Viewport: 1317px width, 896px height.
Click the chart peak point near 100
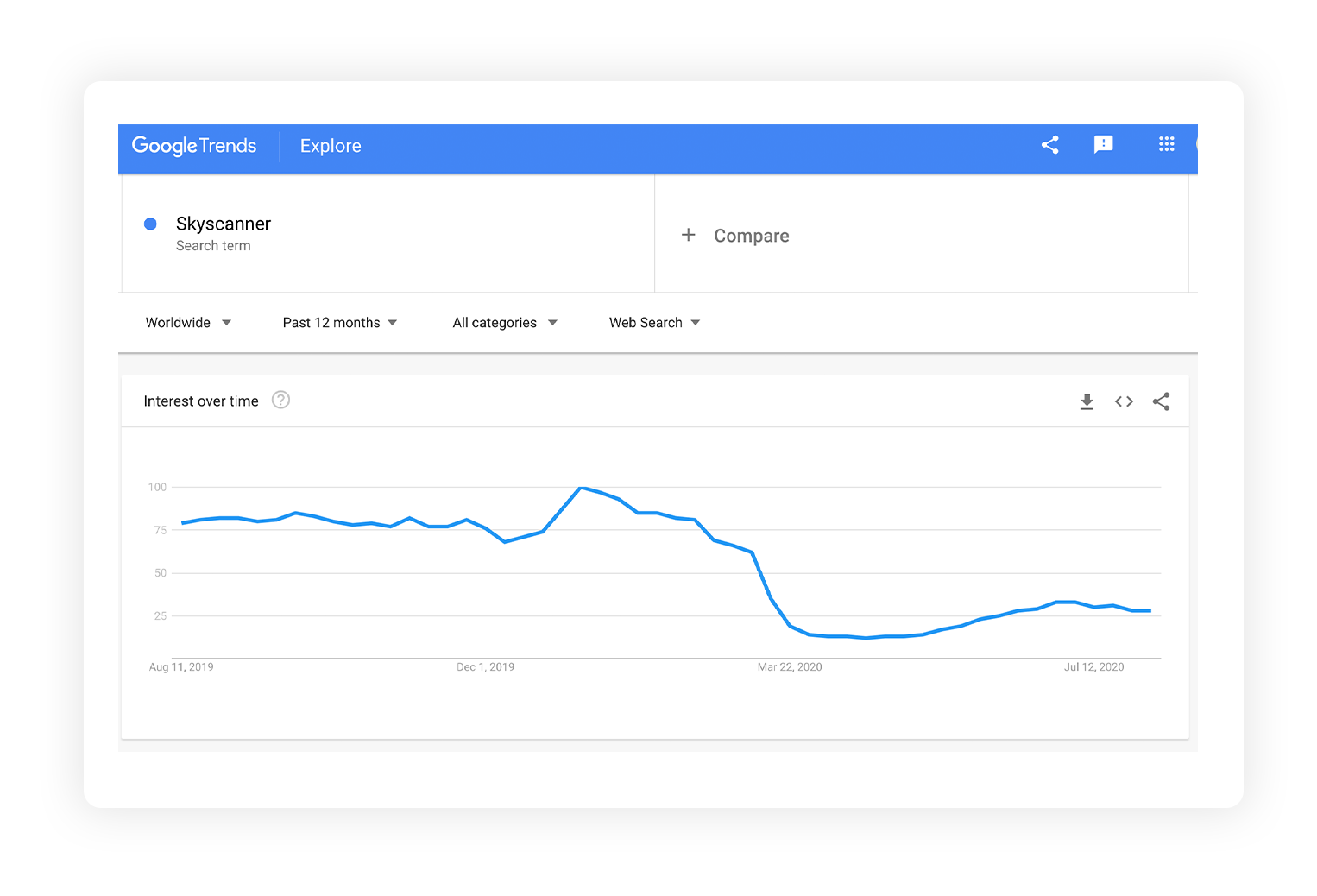[x=581, y=488]
